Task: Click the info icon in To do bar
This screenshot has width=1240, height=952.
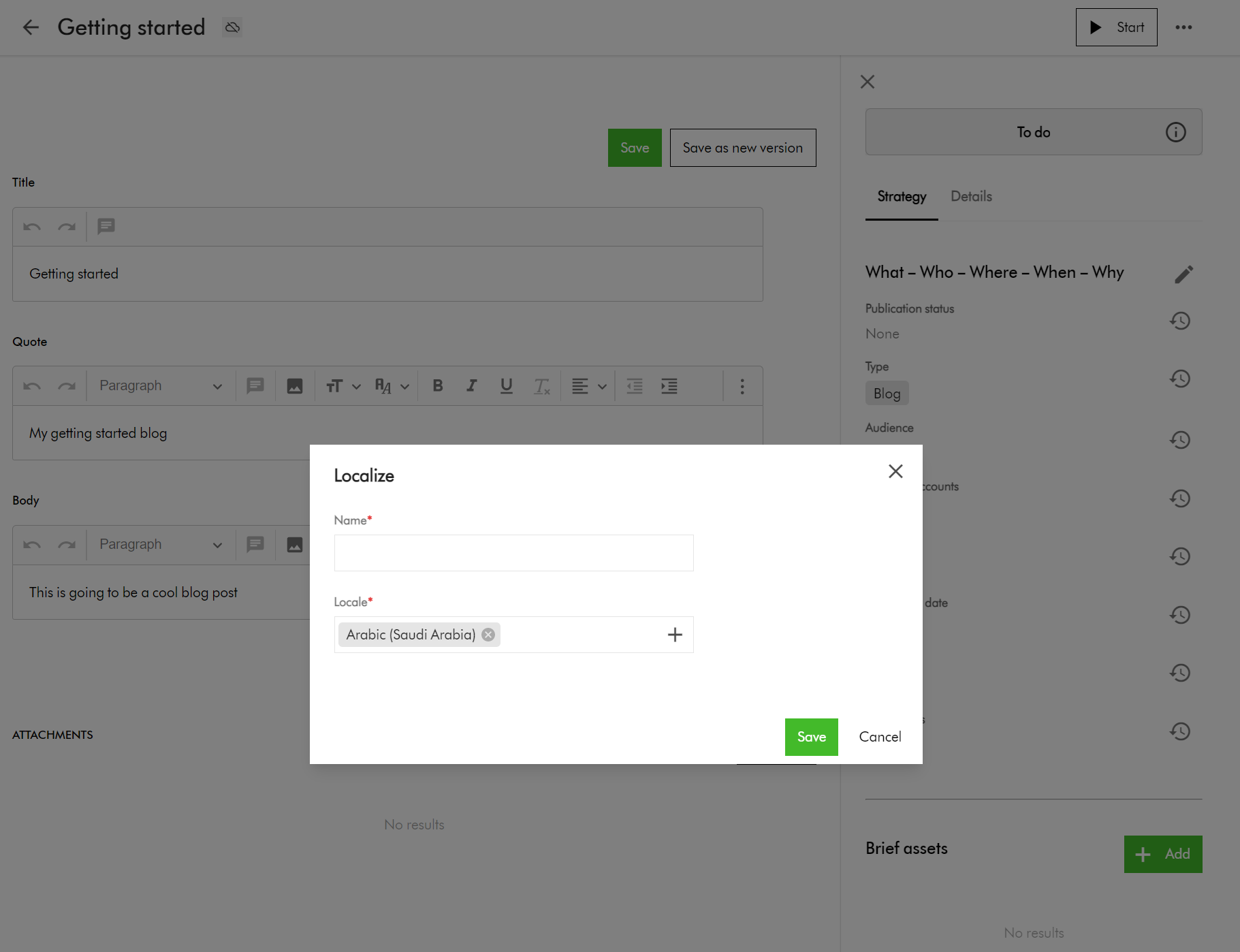Action: (x=1175, y=132)
